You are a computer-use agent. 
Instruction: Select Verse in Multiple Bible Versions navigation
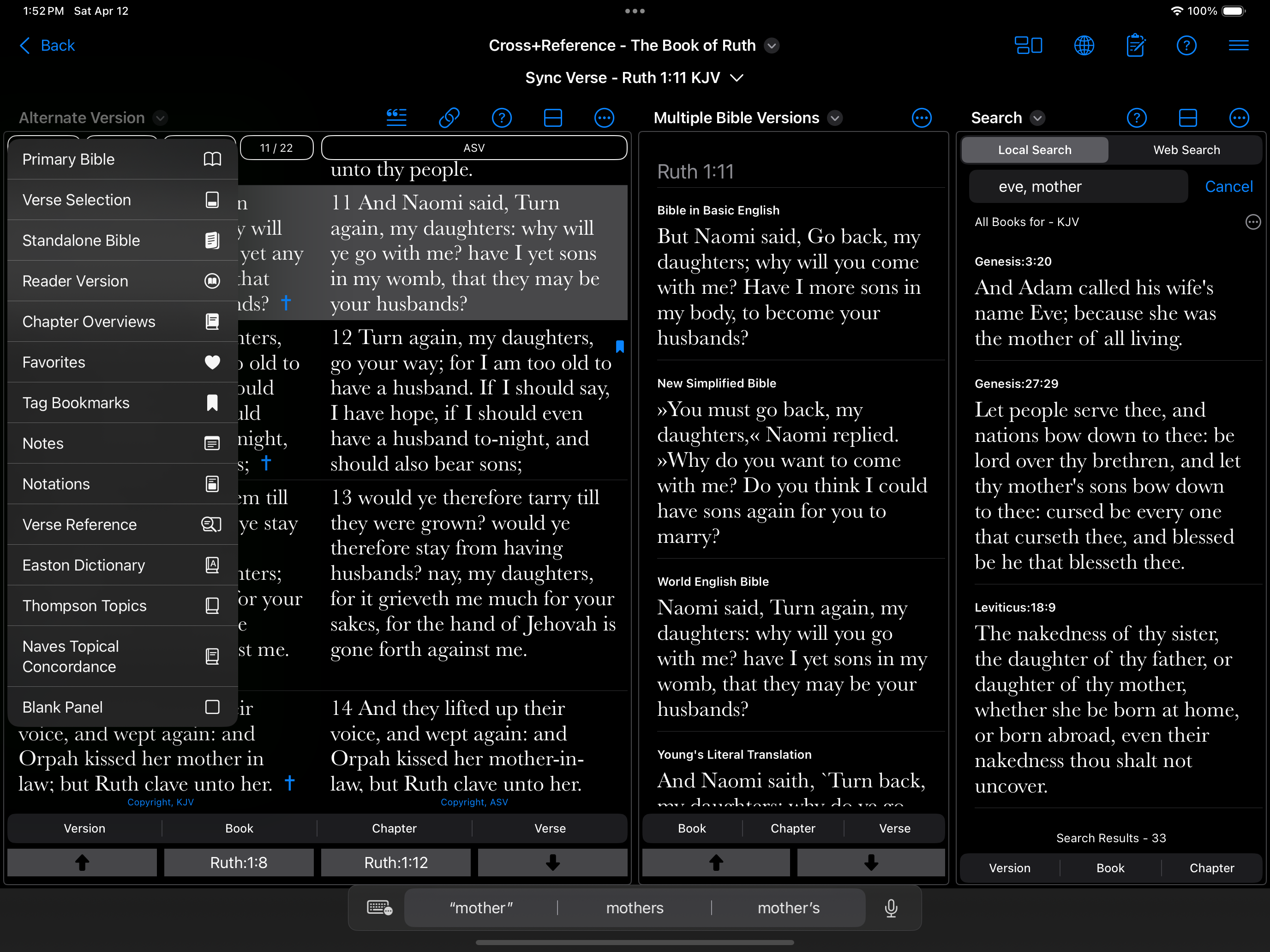(894, 828)
